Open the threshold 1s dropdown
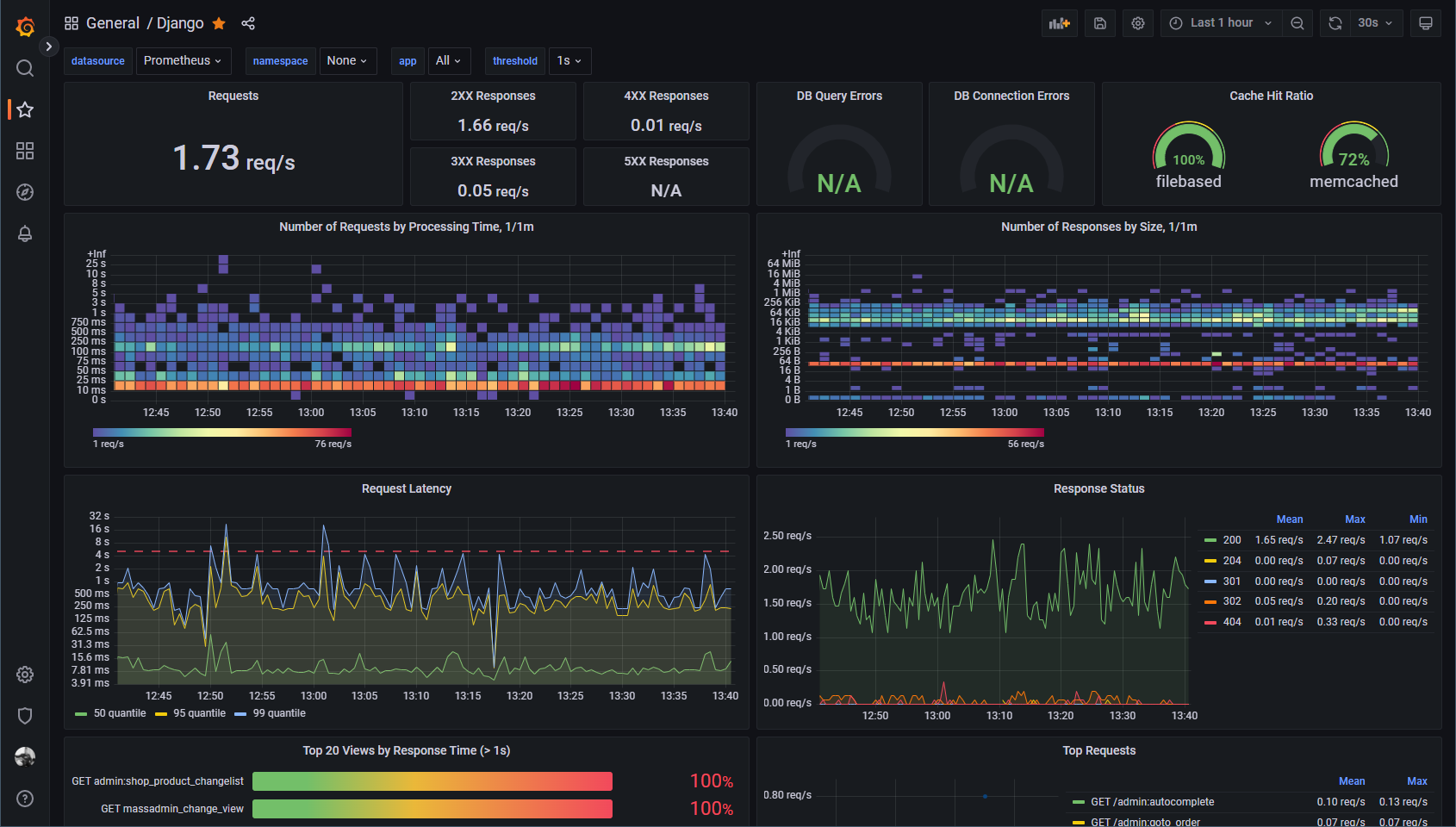Image resolution: width=1456 pixels, height=827 pixels. point(569,60)
